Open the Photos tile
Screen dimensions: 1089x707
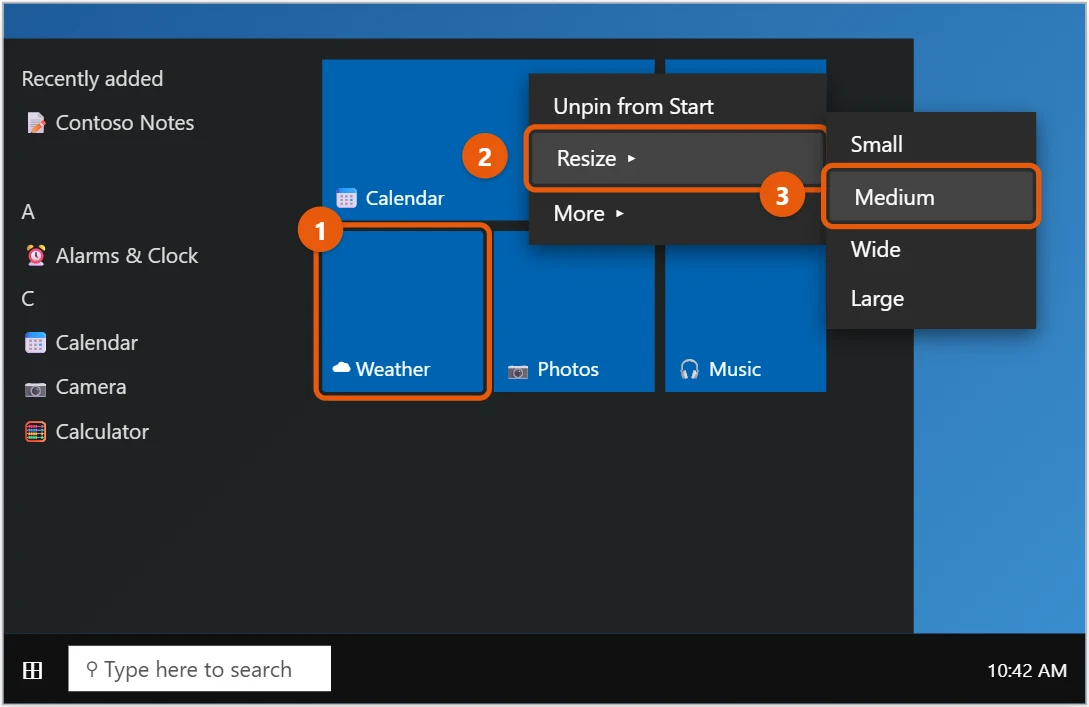point(574,311)
